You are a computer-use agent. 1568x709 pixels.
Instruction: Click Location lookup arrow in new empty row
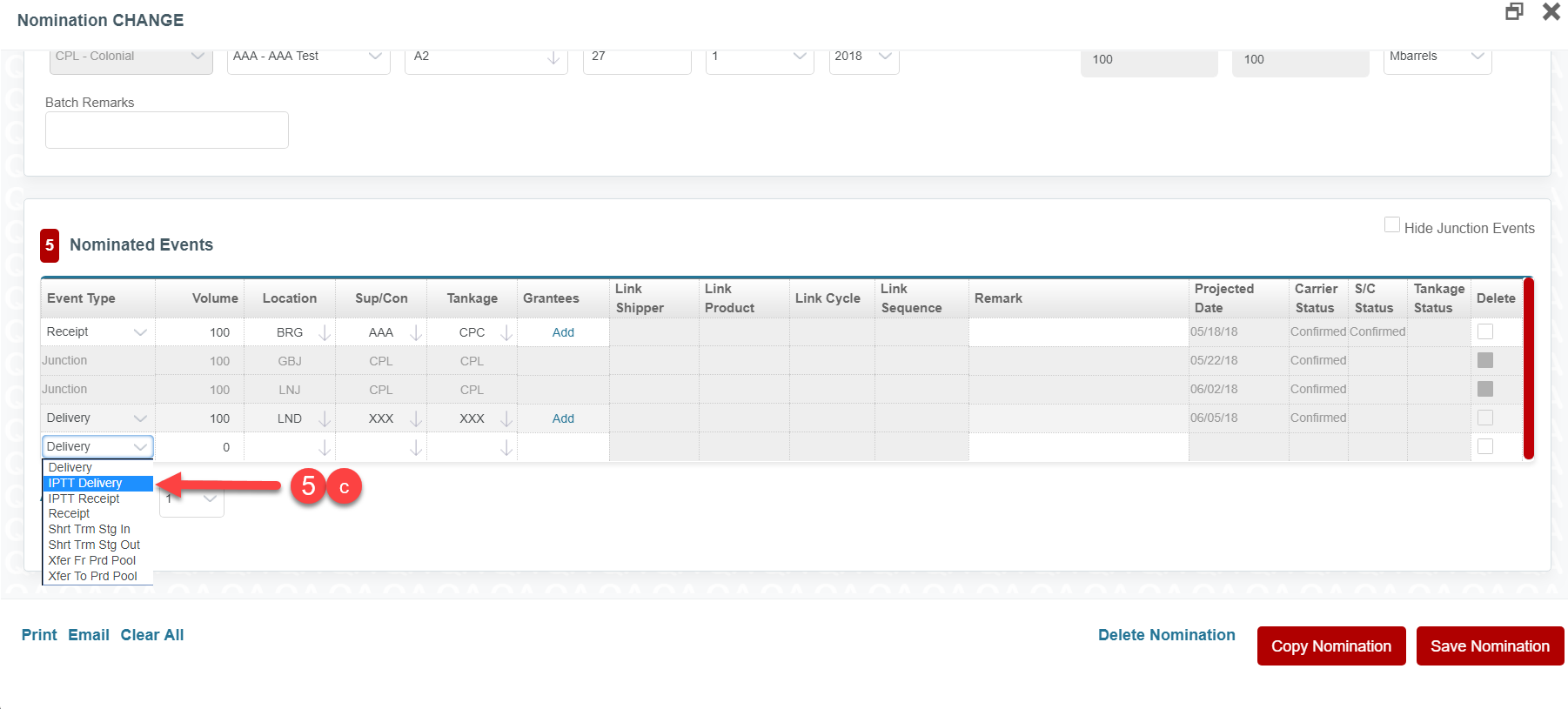click(325, 447)
